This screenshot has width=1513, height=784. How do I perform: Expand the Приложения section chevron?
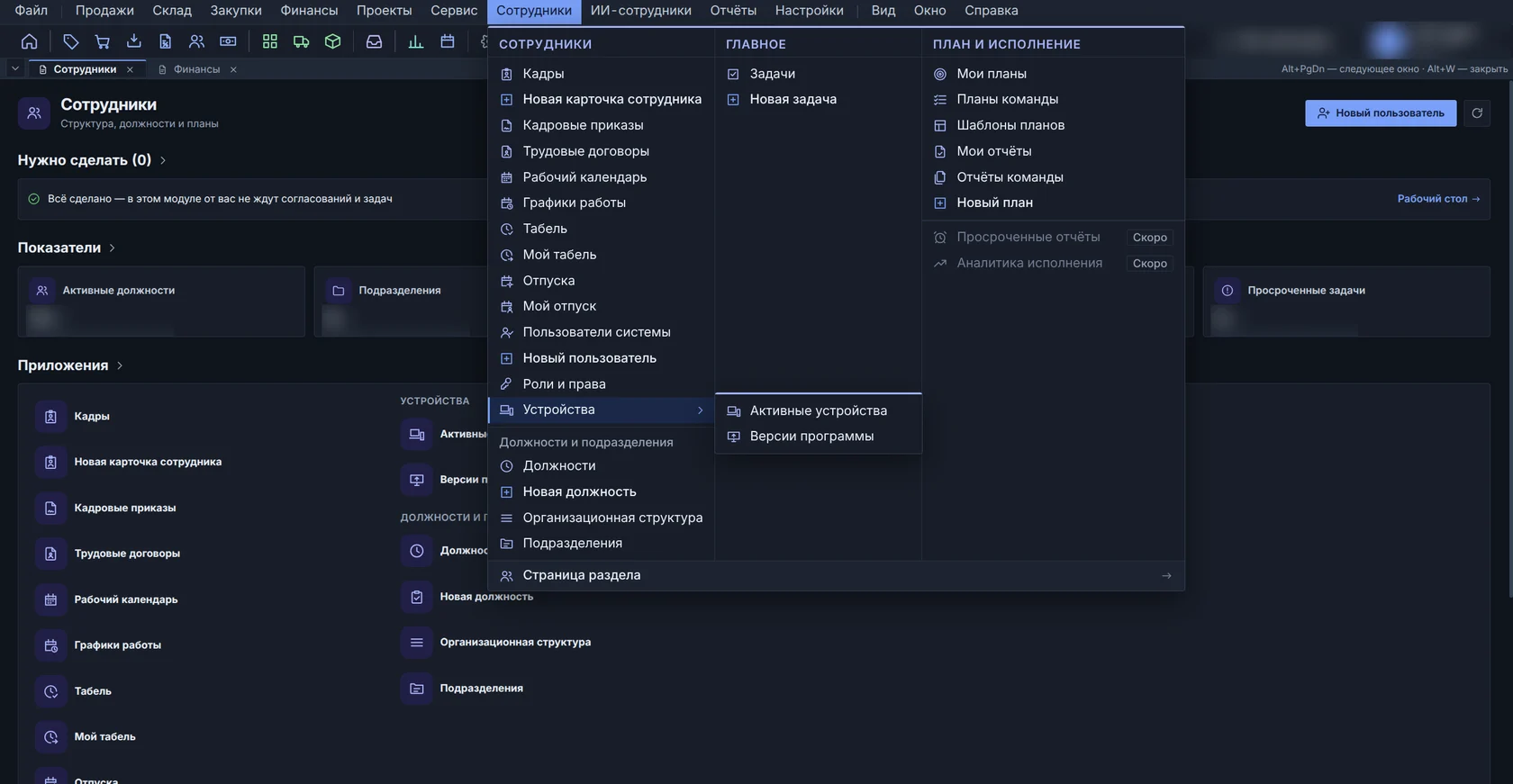point(120,365)
